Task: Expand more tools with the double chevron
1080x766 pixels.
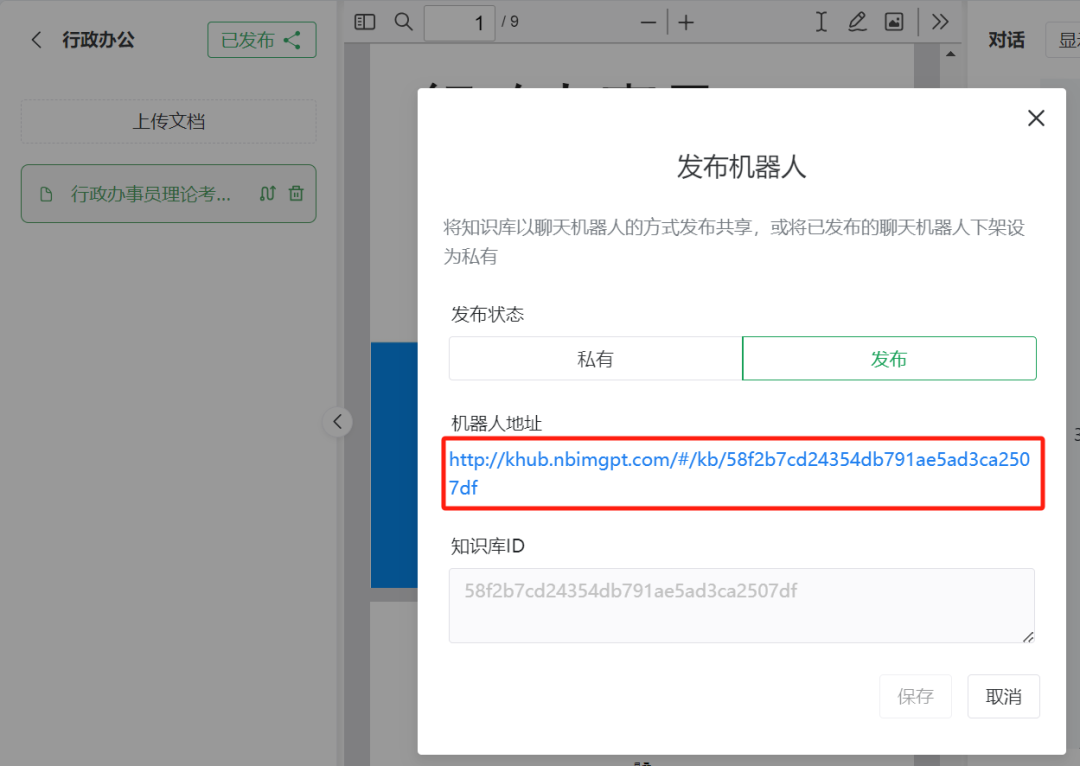Action: (940, 22)
